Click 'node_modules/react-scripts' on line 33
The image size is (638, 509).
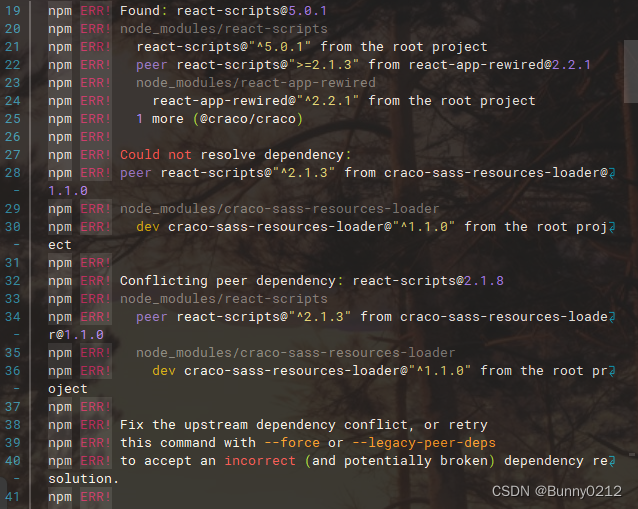(224, 299)
